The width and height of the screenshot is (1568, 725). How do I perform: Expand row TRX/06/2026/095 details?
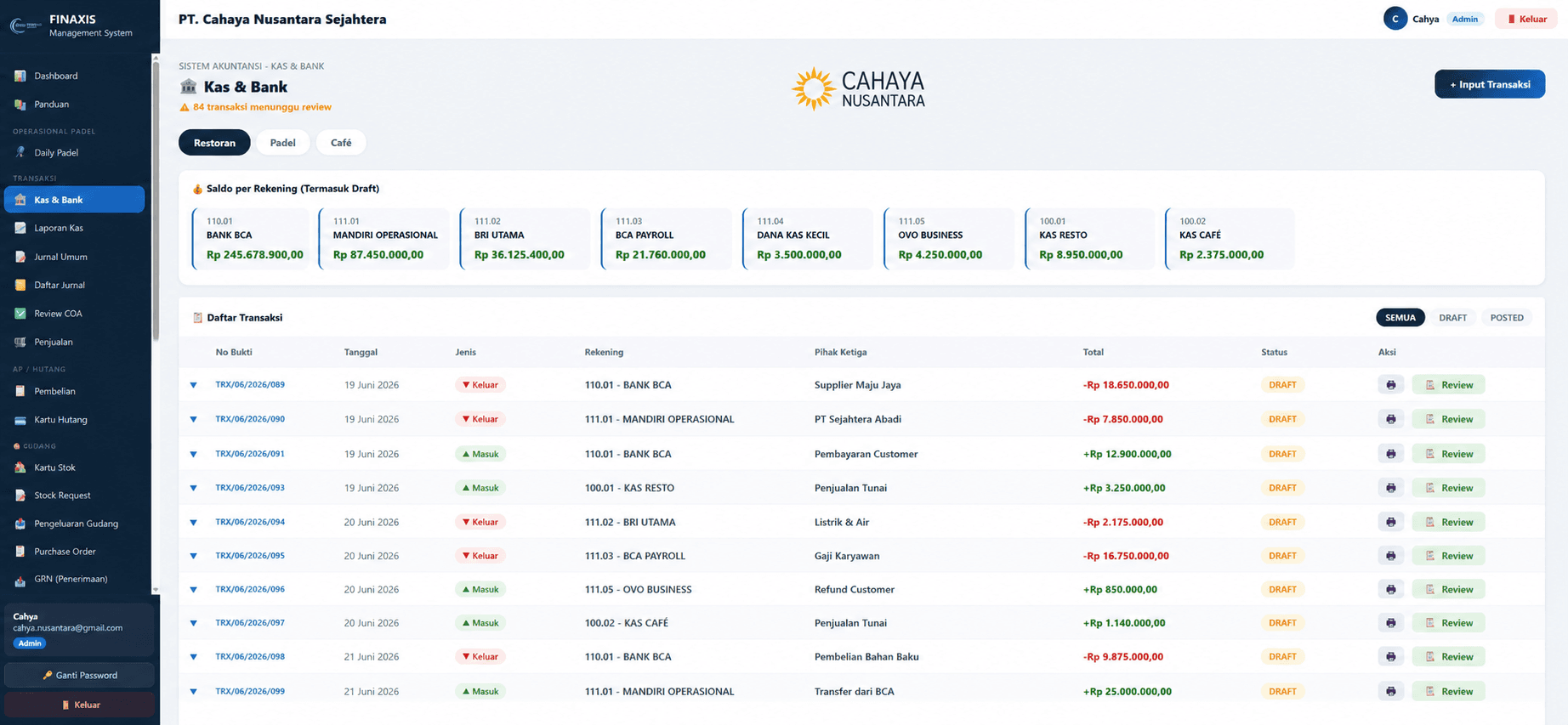pyautogui.click(x=194, y=556)
